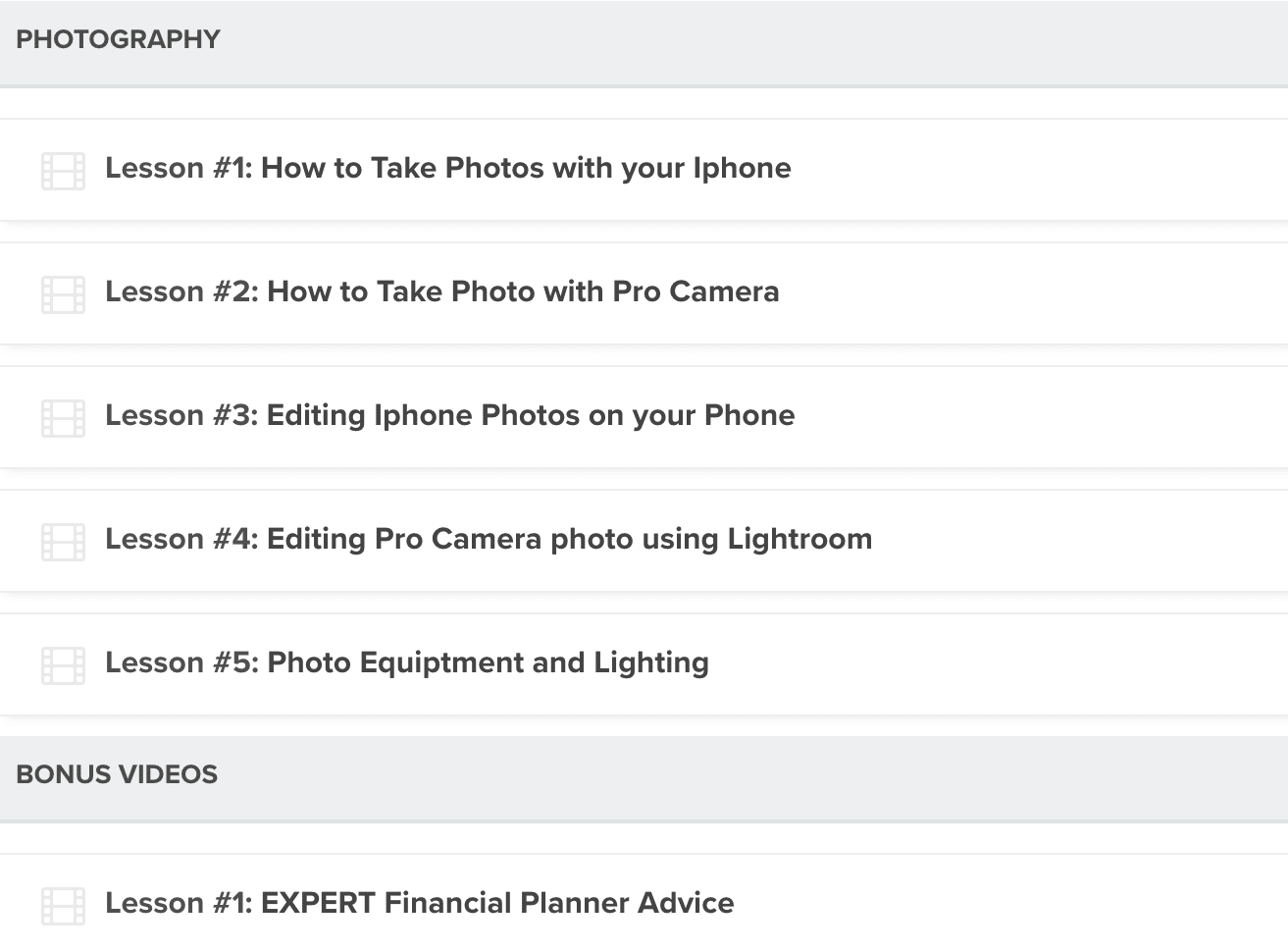Open Lesson #4: Editing Pro Camera photo using Lightroom
The image size is (1288, 952).
pos(644,541)
